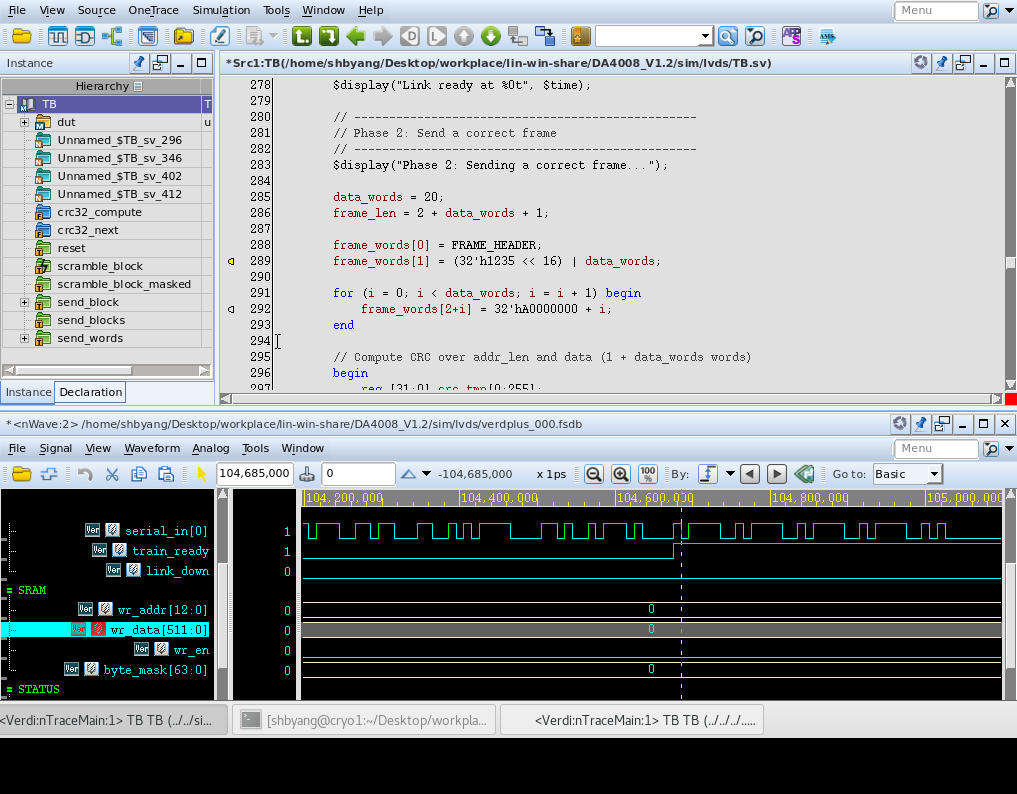Viewport: 1017px width, 794px height.
Task: Expand the dut node in hierarchy
Action: click(x=25, y=122)
